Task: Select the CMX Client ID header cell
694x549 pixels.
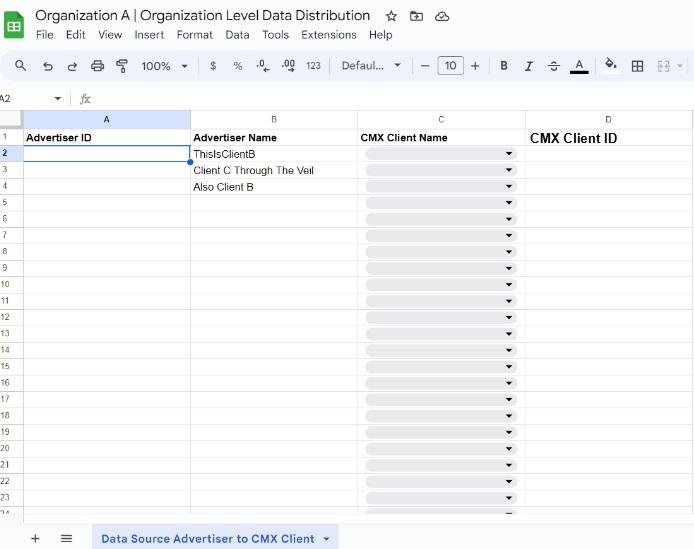Action: [609, 138]
